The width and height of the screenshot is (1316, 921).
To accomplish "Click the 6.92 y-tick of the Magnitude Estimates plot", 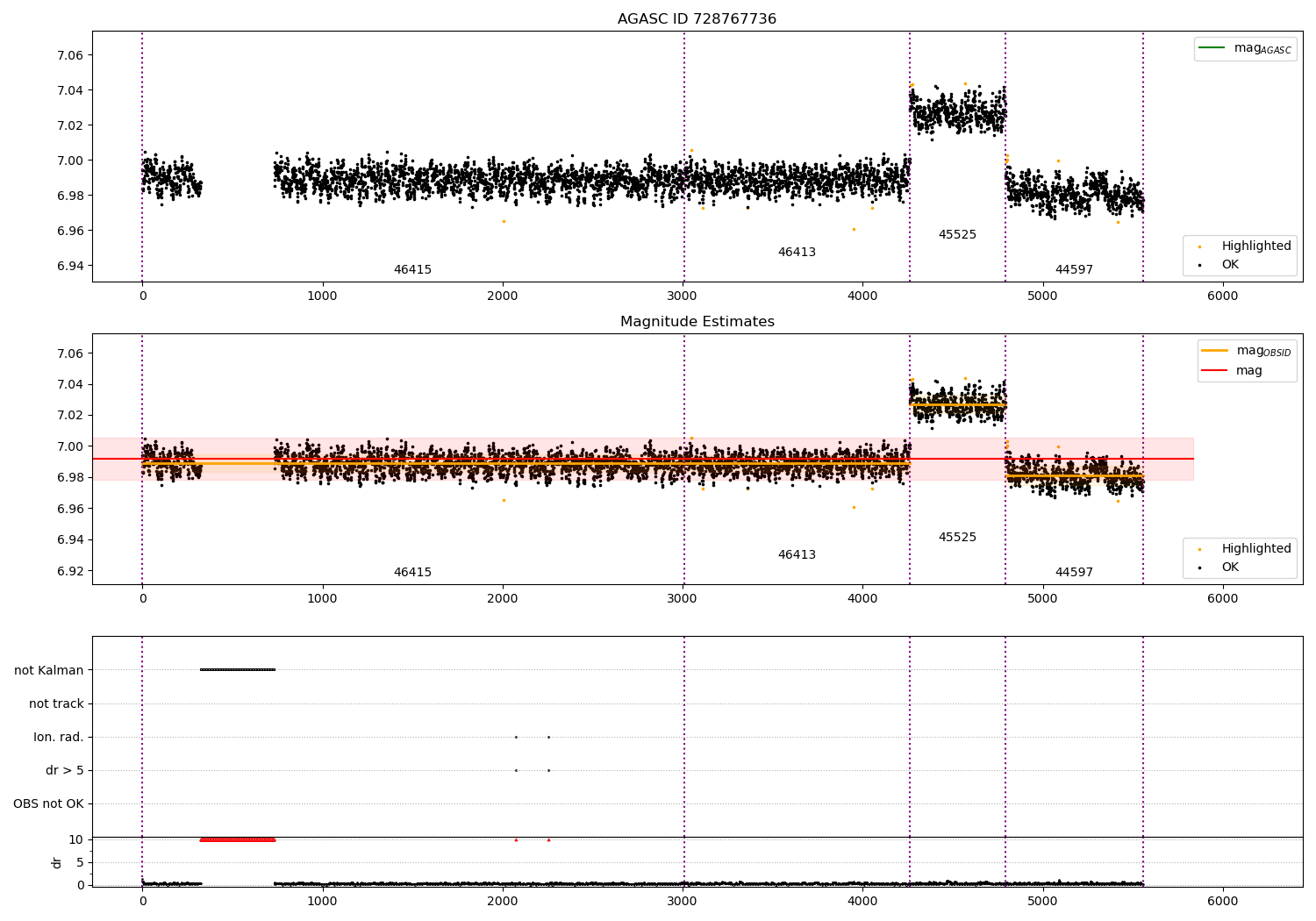I will tap(70, 571).
